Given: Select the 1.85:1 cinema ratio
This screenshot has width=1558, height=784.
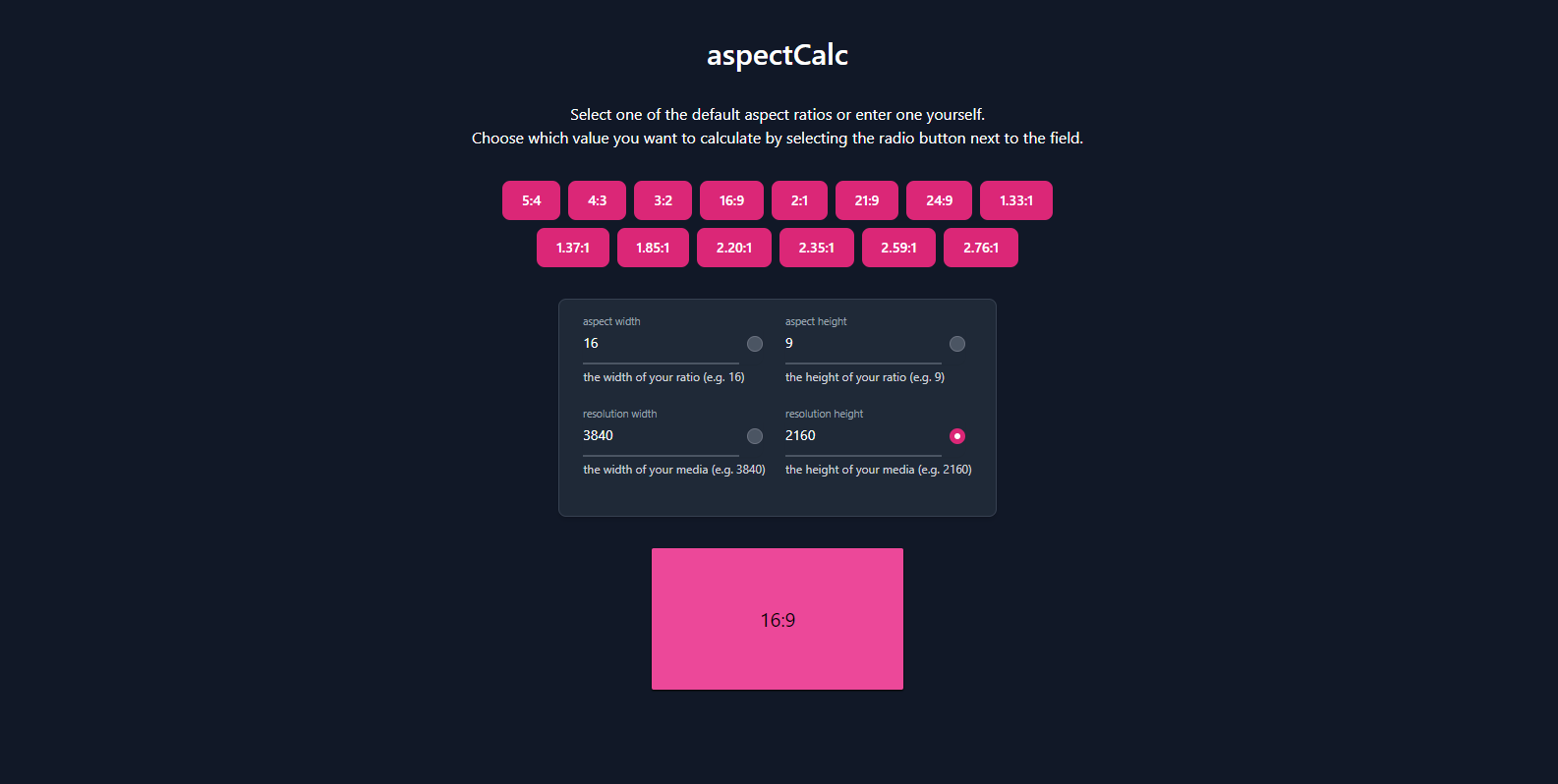Looking at the screenshot, I should [653, 248].
